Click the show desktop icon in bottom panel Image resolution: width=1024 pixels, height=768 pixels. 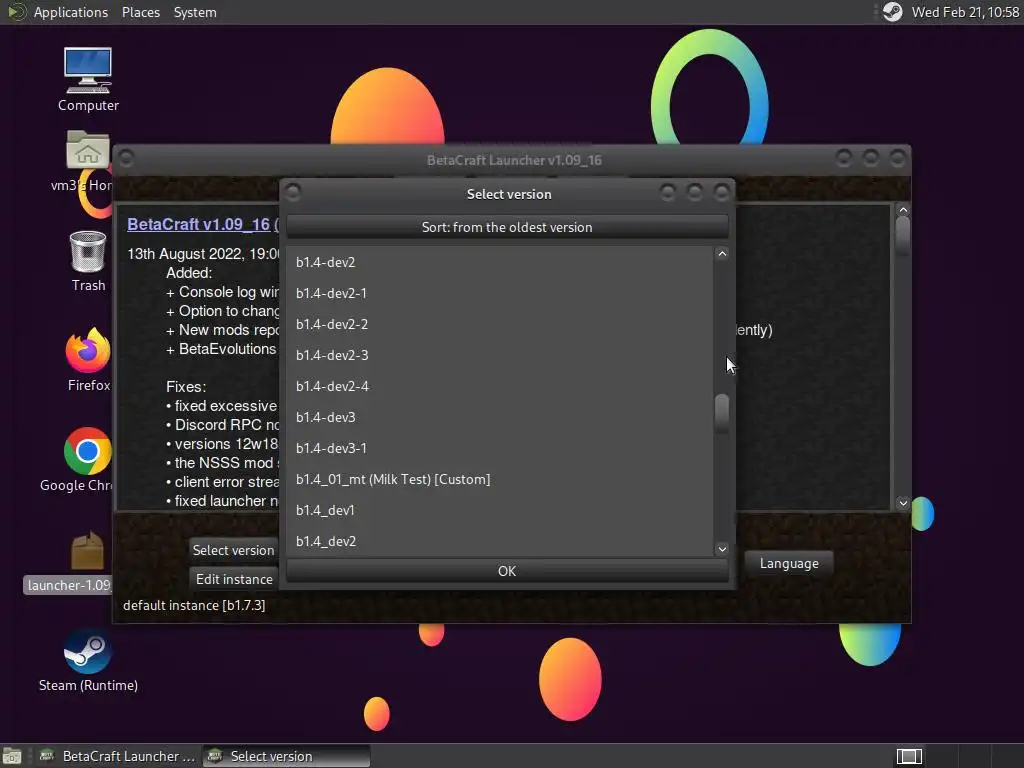click(x=12, y=756)
